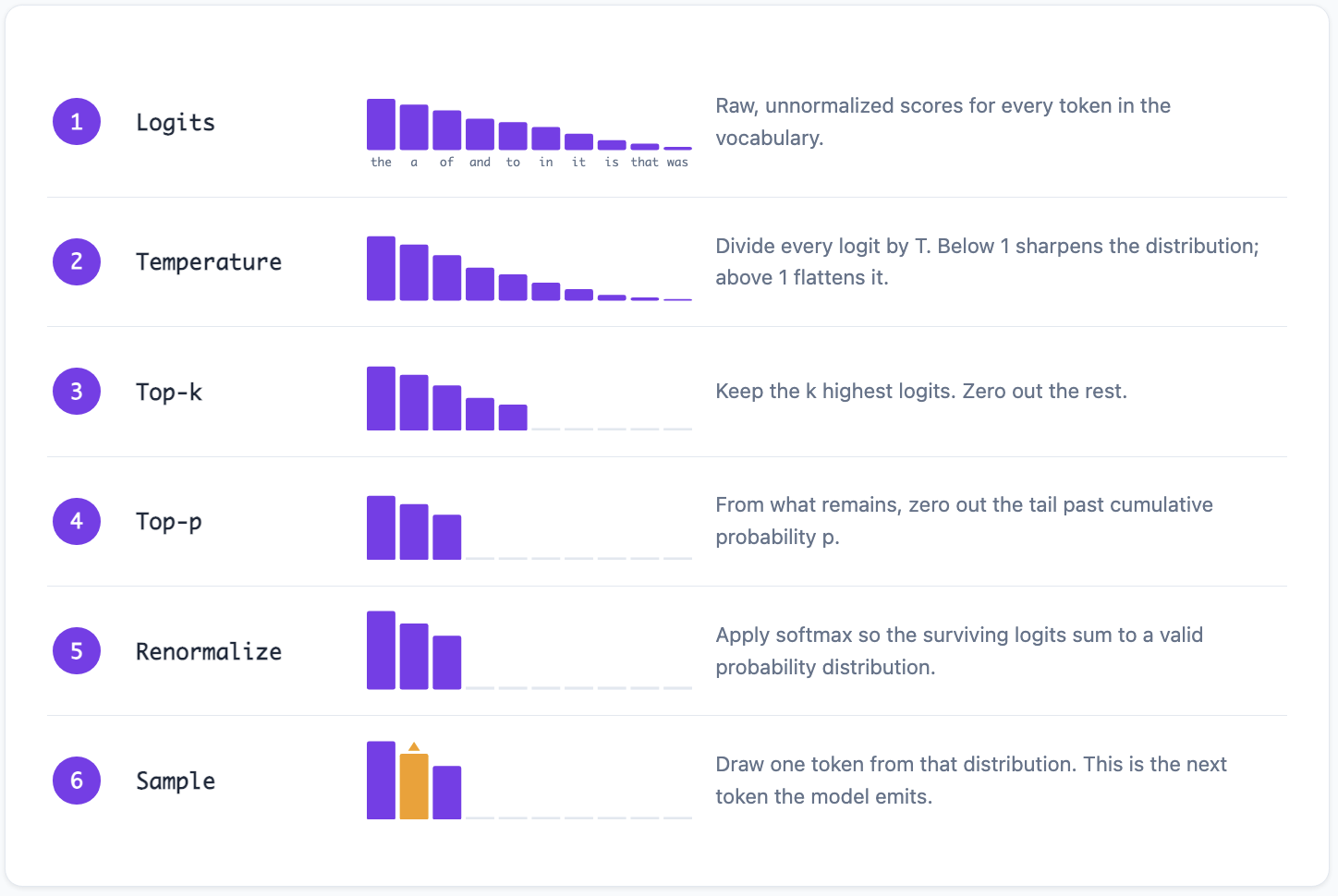Click the small orange triangle marker above bar
Screen dimensions: 1338x896
click(x=414, y=746)
